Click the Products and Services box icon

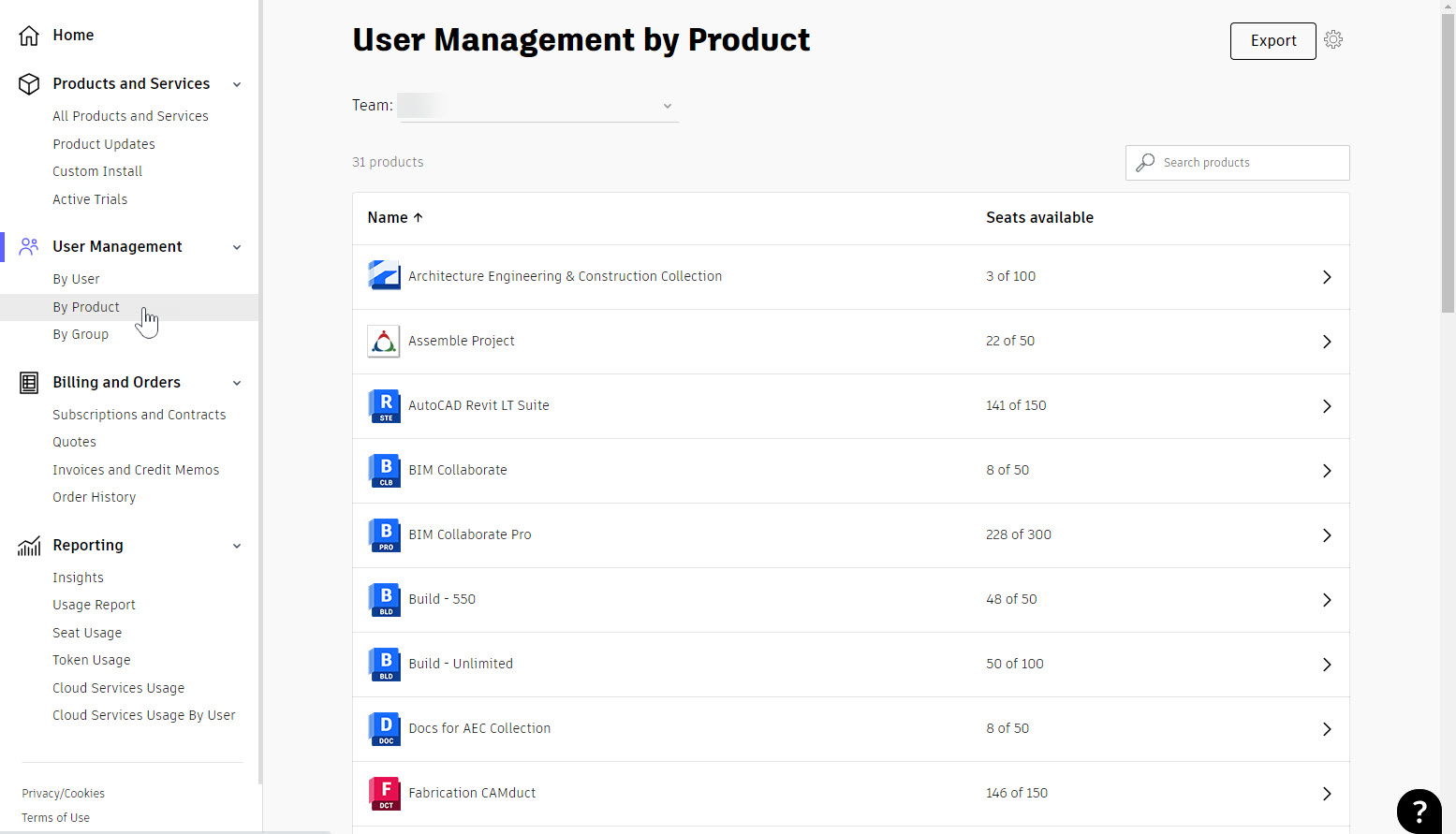[x=29, y=84]
